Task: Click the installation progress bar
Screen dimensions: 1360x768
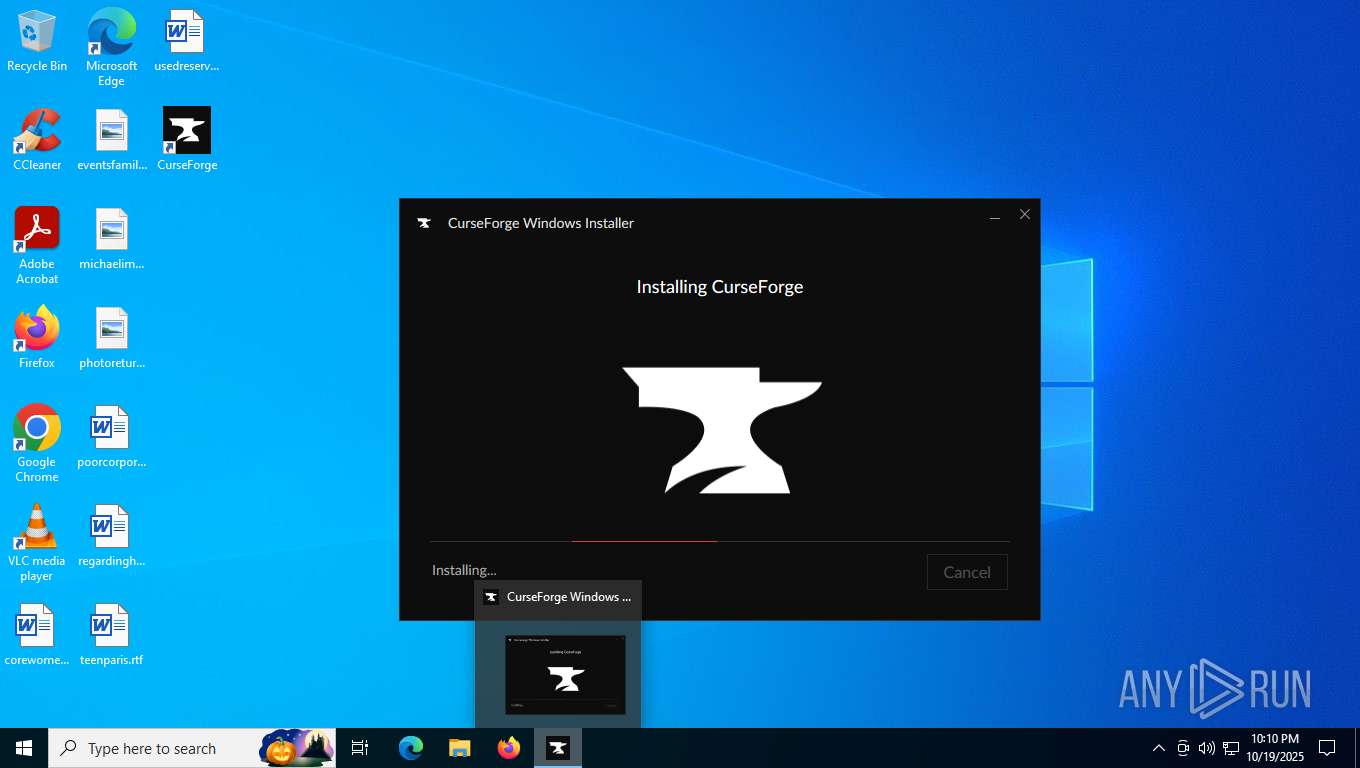Action: [720, 541]
